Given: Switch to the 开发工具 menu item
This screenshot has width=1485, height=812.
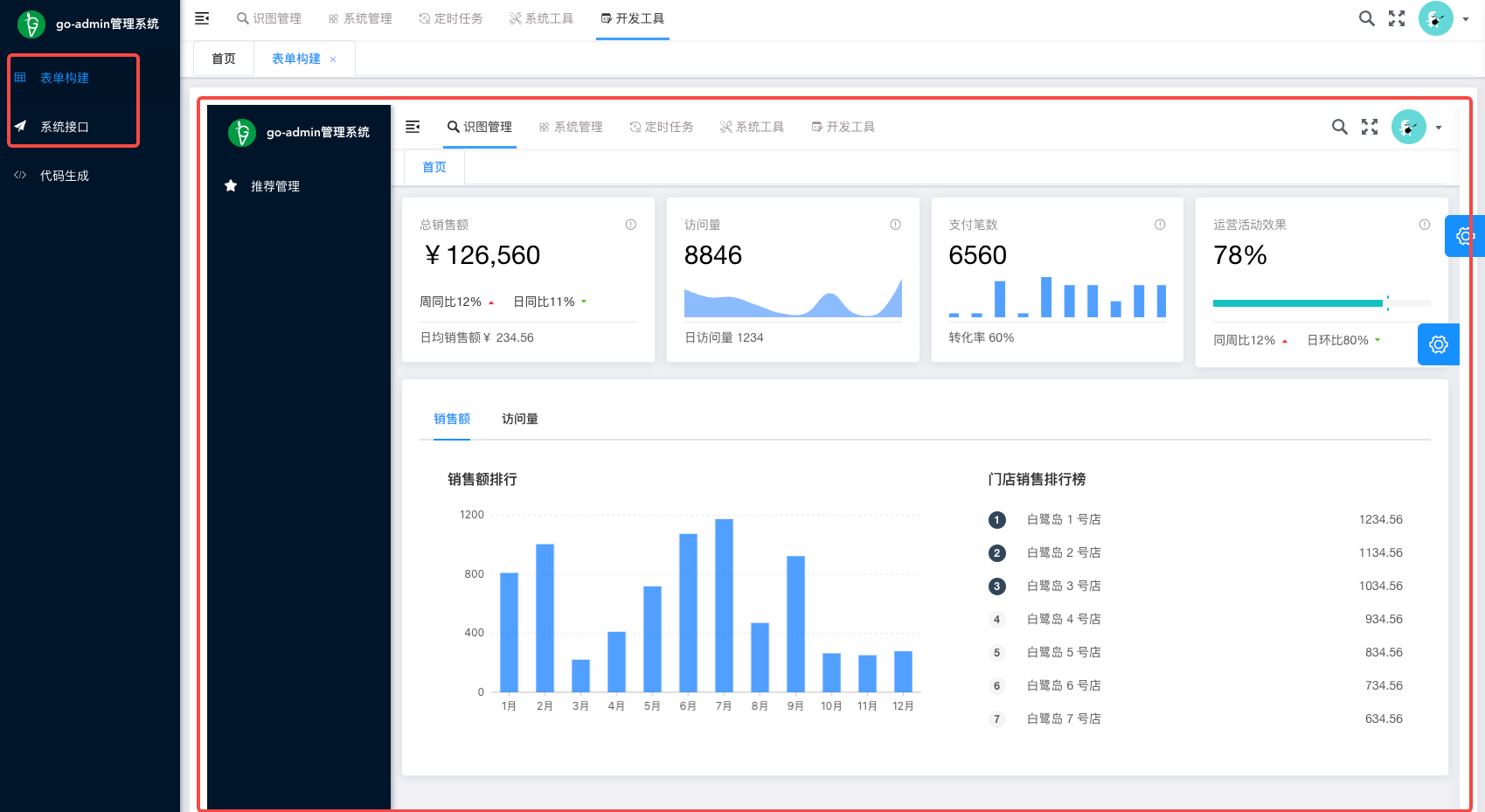Looking at the screenshot, I should click(x=632, y=17).
